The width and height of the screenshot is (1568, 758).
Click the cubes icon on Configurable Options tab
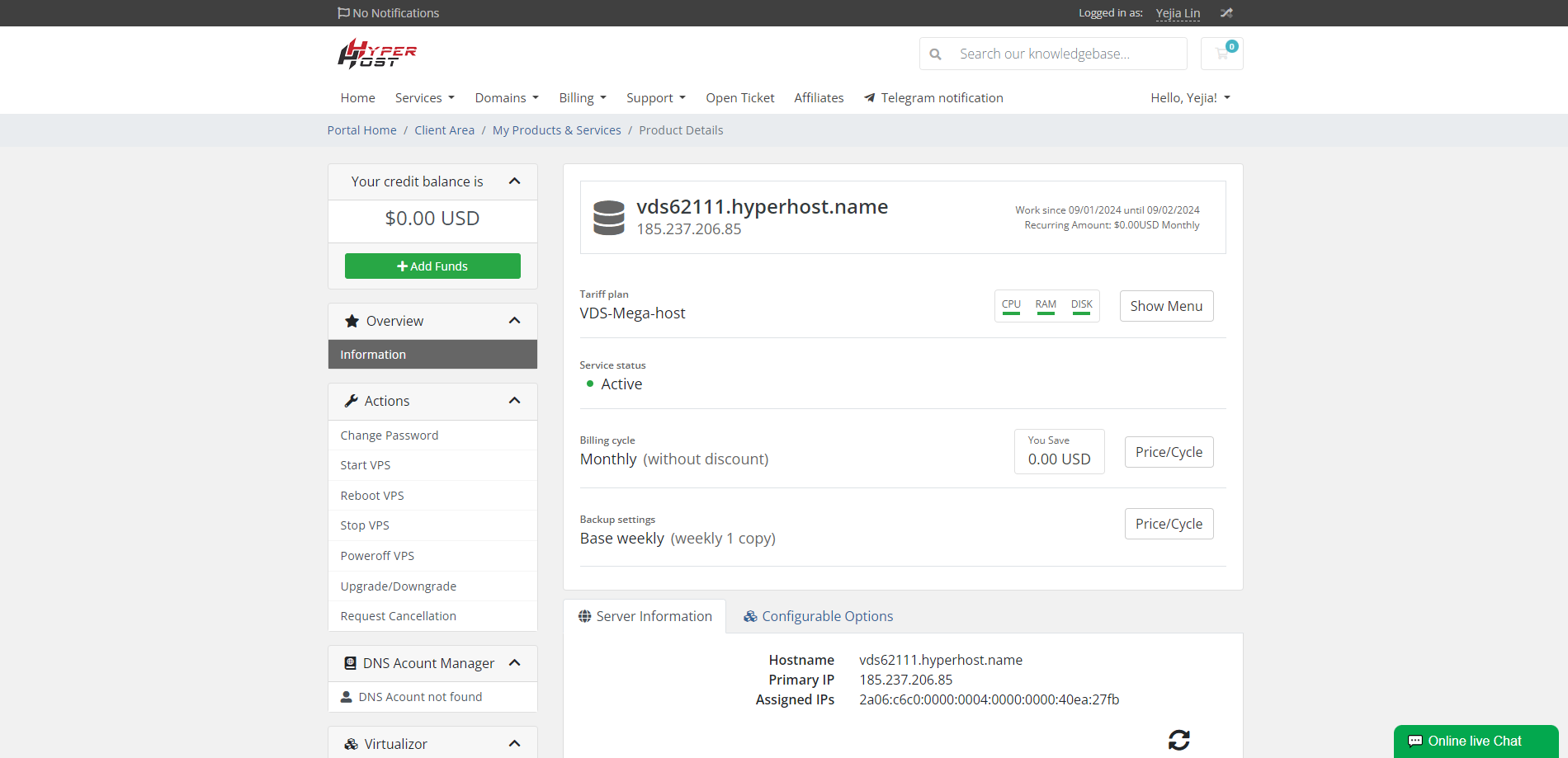point(750,616)
